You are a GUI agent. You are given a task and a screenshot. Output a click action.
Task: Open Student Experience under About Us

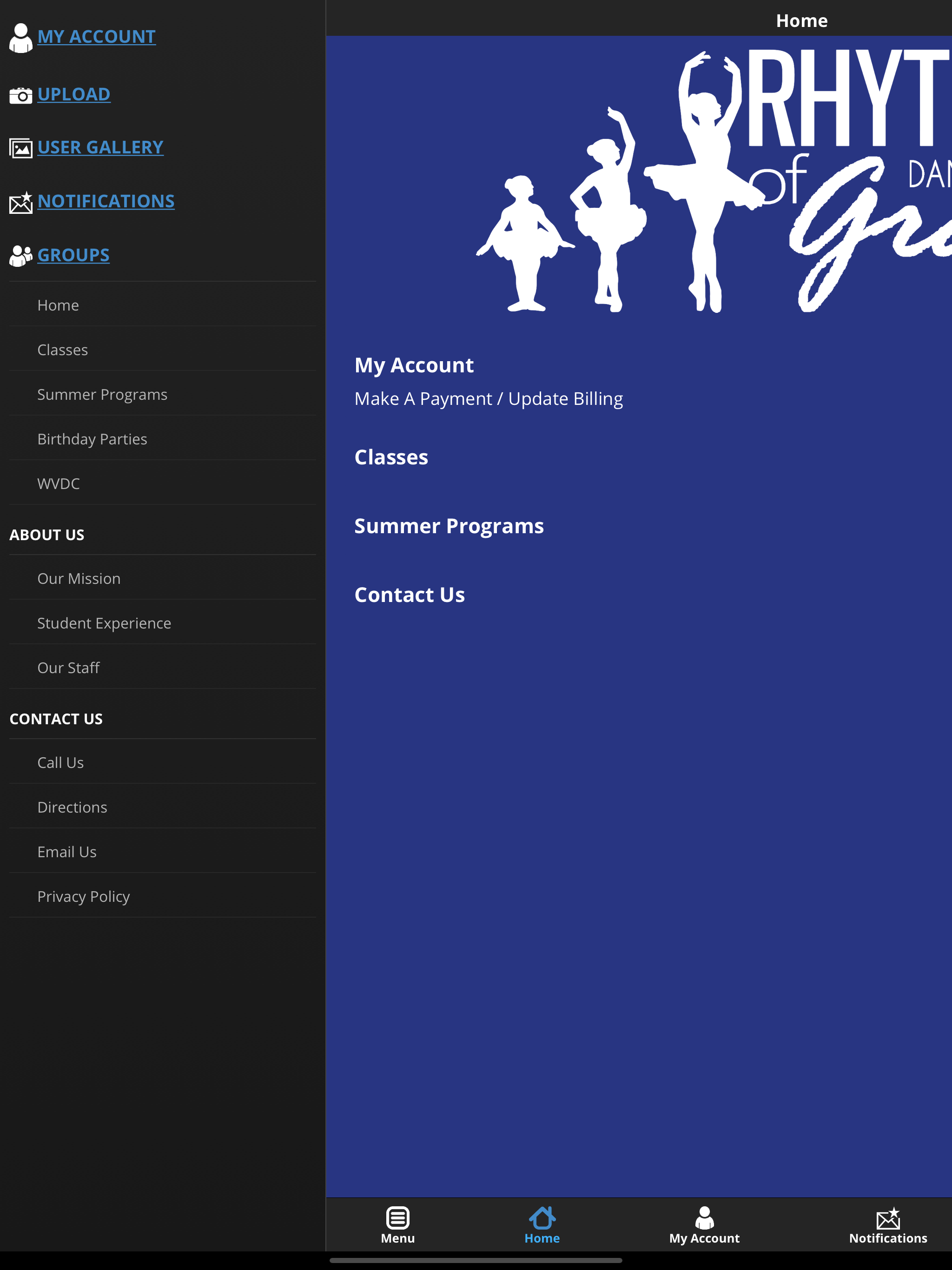click(163, 623)
